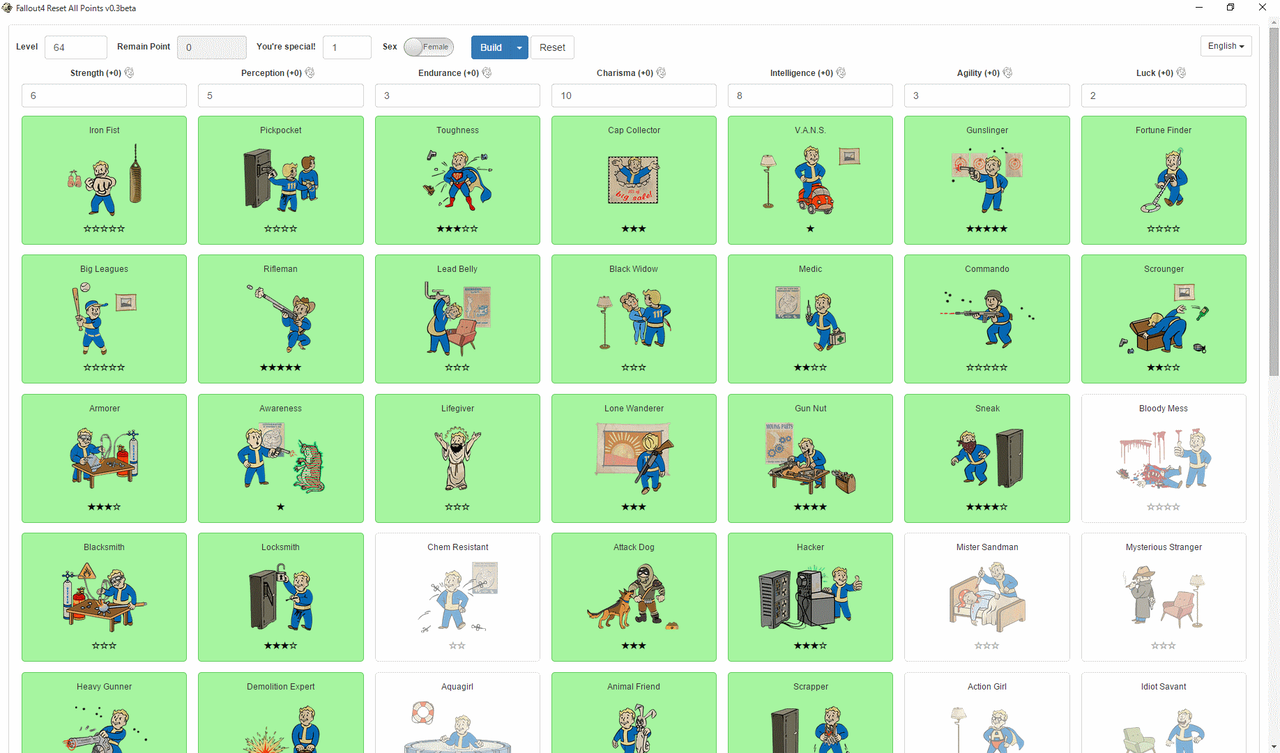
Task: Select the Iron Fist perk illustration
Action: (104, 180)
